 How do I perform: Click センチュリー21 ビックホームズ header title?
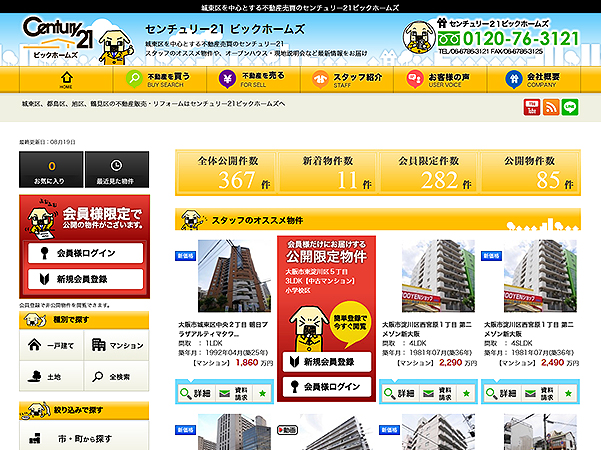tap(225, 29)
